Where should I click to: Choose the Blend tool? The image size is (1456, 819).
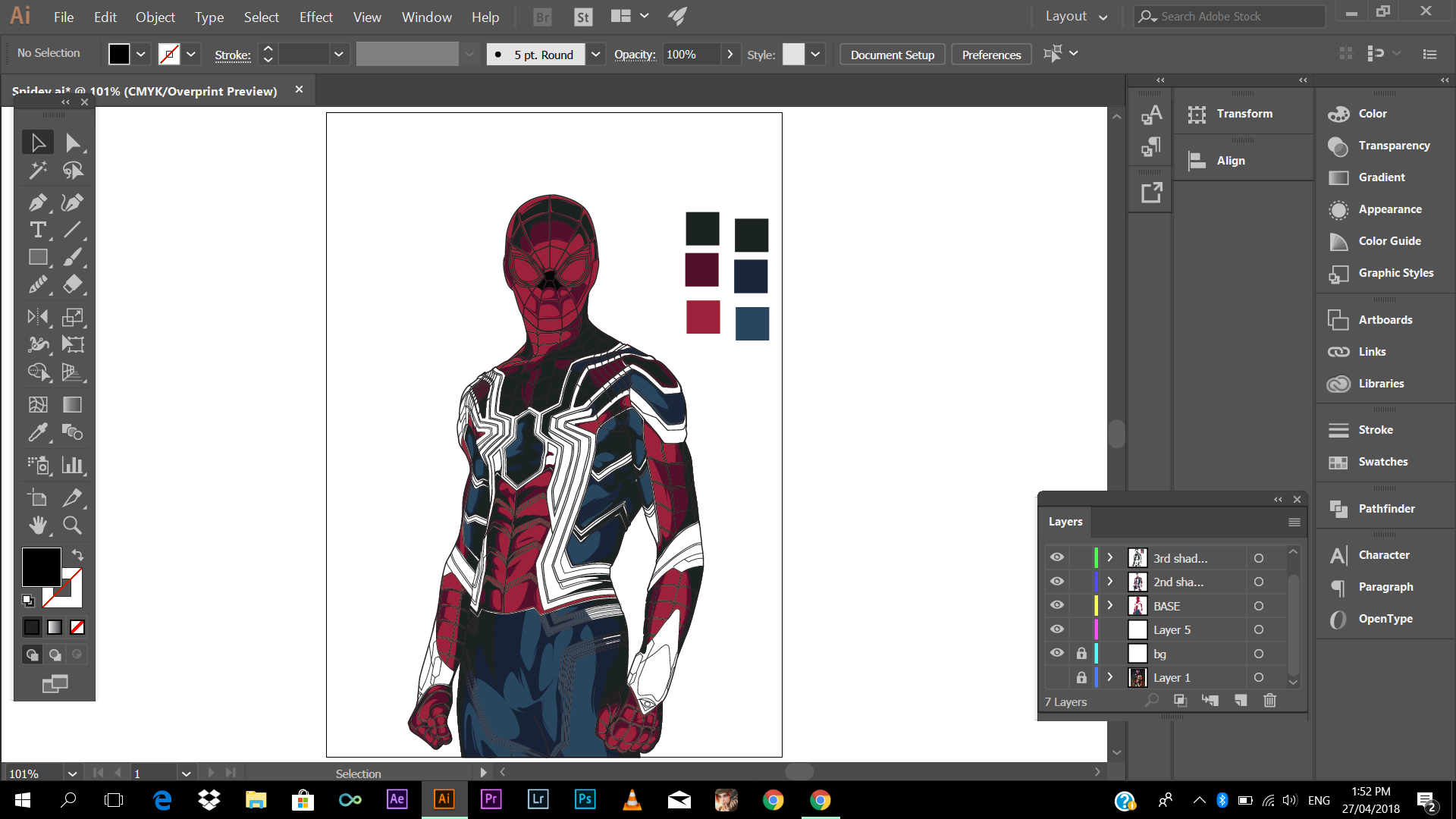pyautogui.click(x=73, y=432)
